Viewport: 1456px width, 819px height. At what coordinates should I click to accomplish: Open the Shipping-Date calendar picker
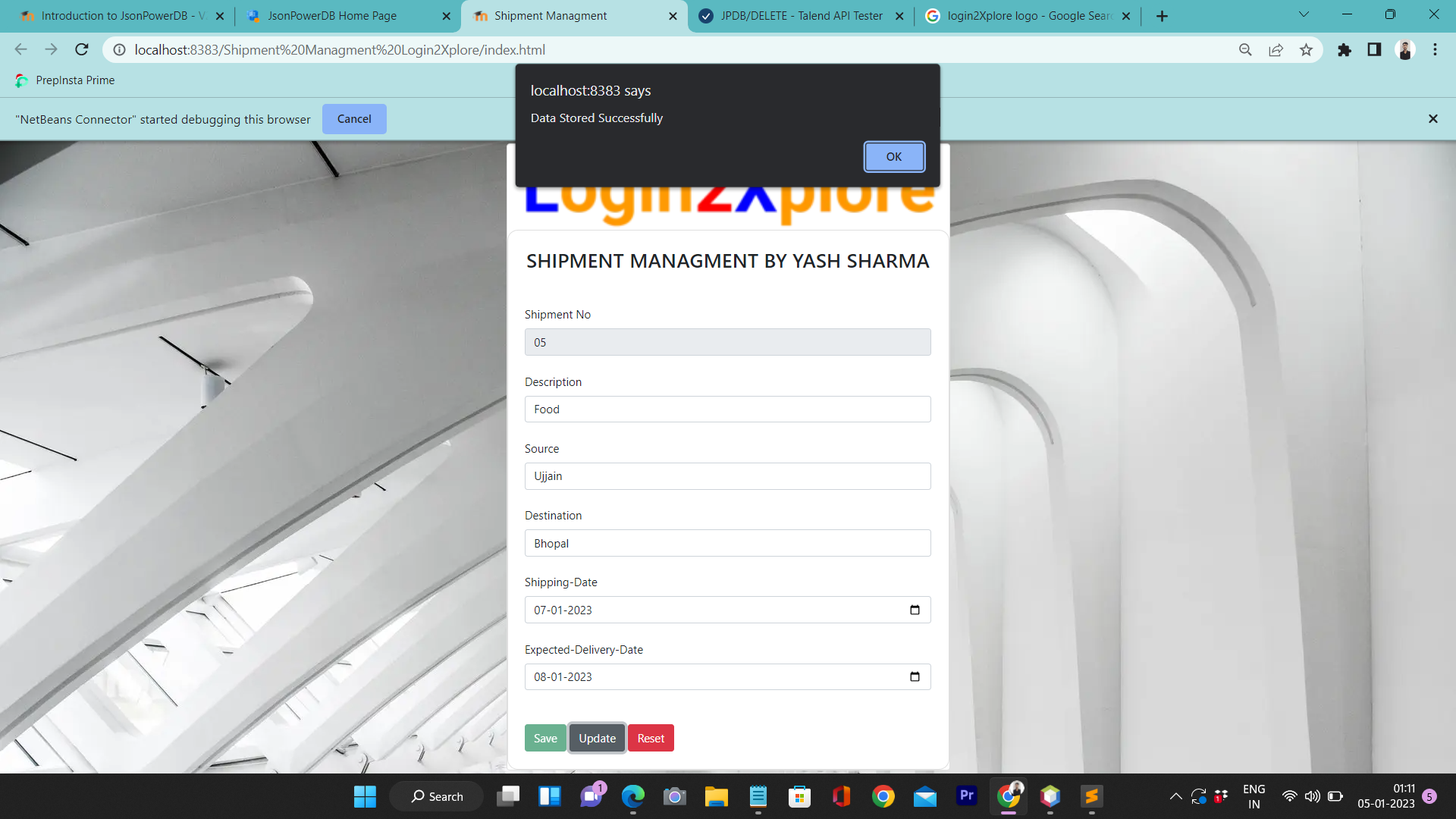pyautogui.click(x=915, y=610)
